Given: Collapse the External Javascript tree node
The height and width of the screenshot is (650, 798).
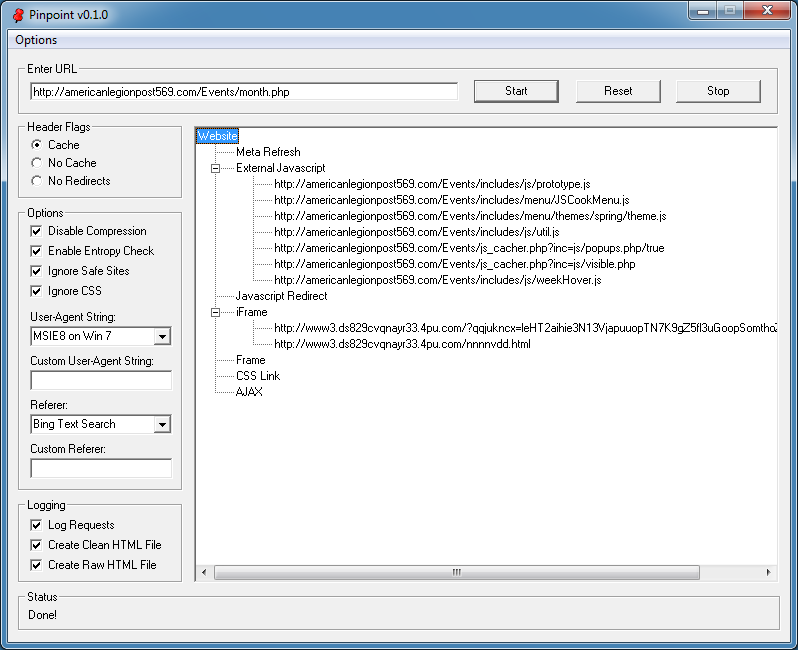Looking at the screenshot, I should tap(216, 168).
